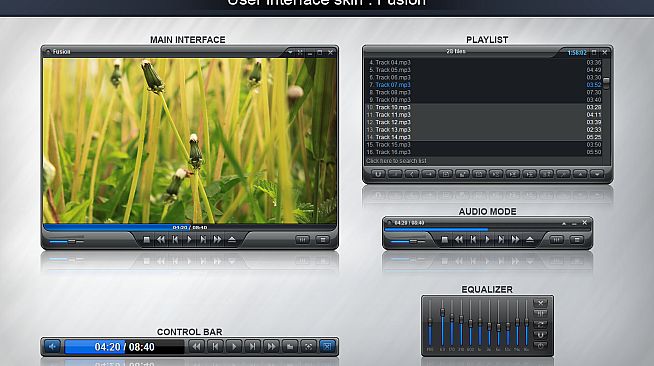Click rewind in the Audio Mode player
The width and height of the screenshot is (654, 366).
pos(459,240)
